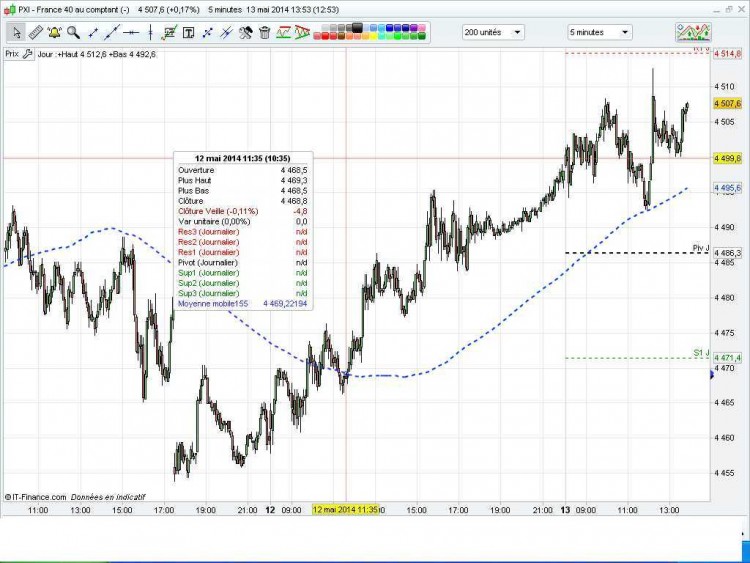The height and width of the screenshot is (563, 750).
Task: Open the hammer and wrench settings tool
Action: point(245,33)
